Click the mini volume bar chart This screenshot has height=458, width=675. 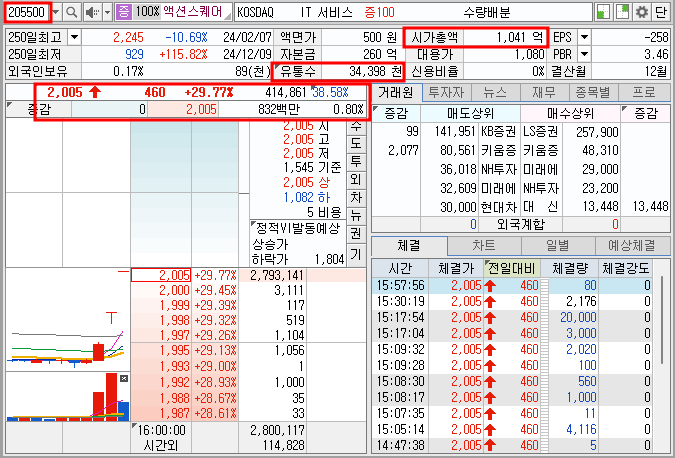tap(68, 397)
